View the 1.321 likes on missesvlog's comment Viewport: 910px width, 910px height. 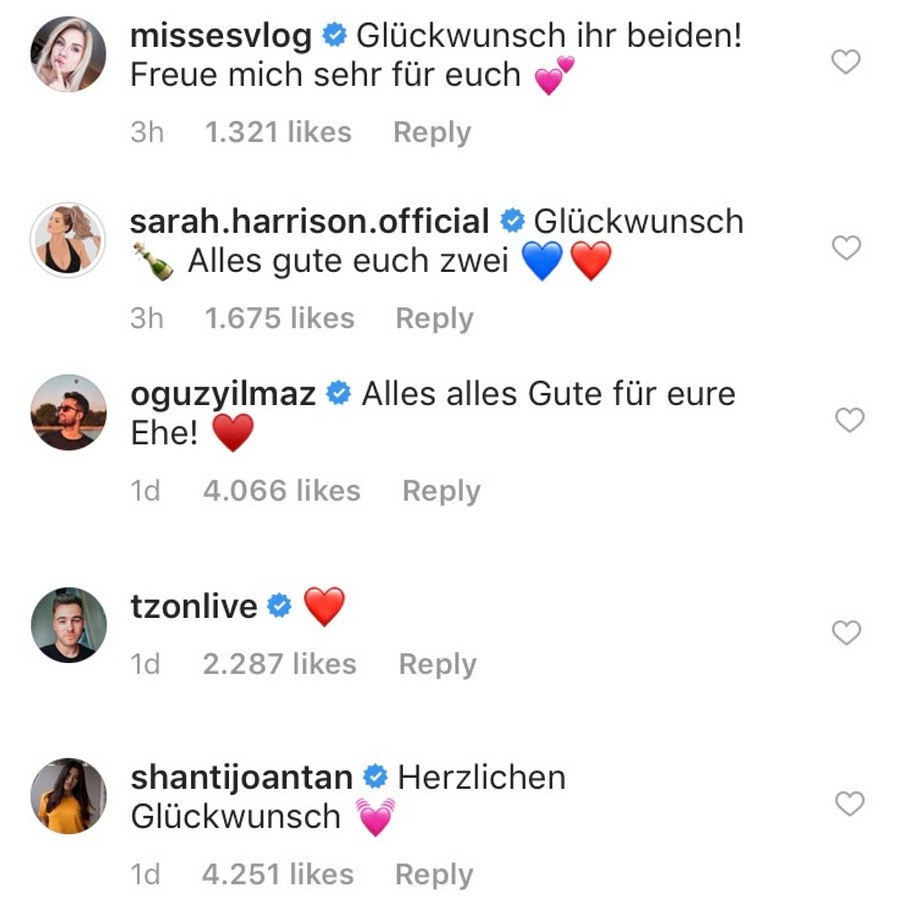pos(277,132)
